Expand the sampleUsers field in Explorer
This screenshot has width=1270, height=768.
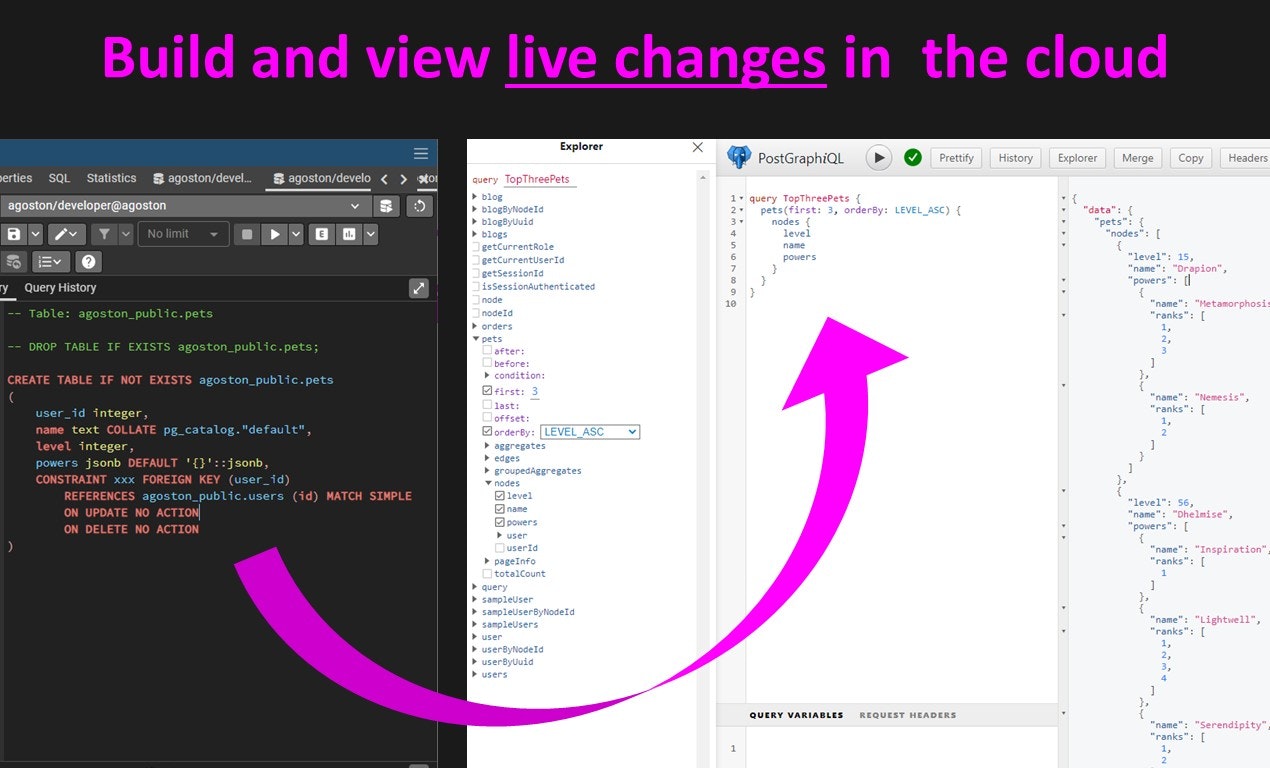click(475, 624)
